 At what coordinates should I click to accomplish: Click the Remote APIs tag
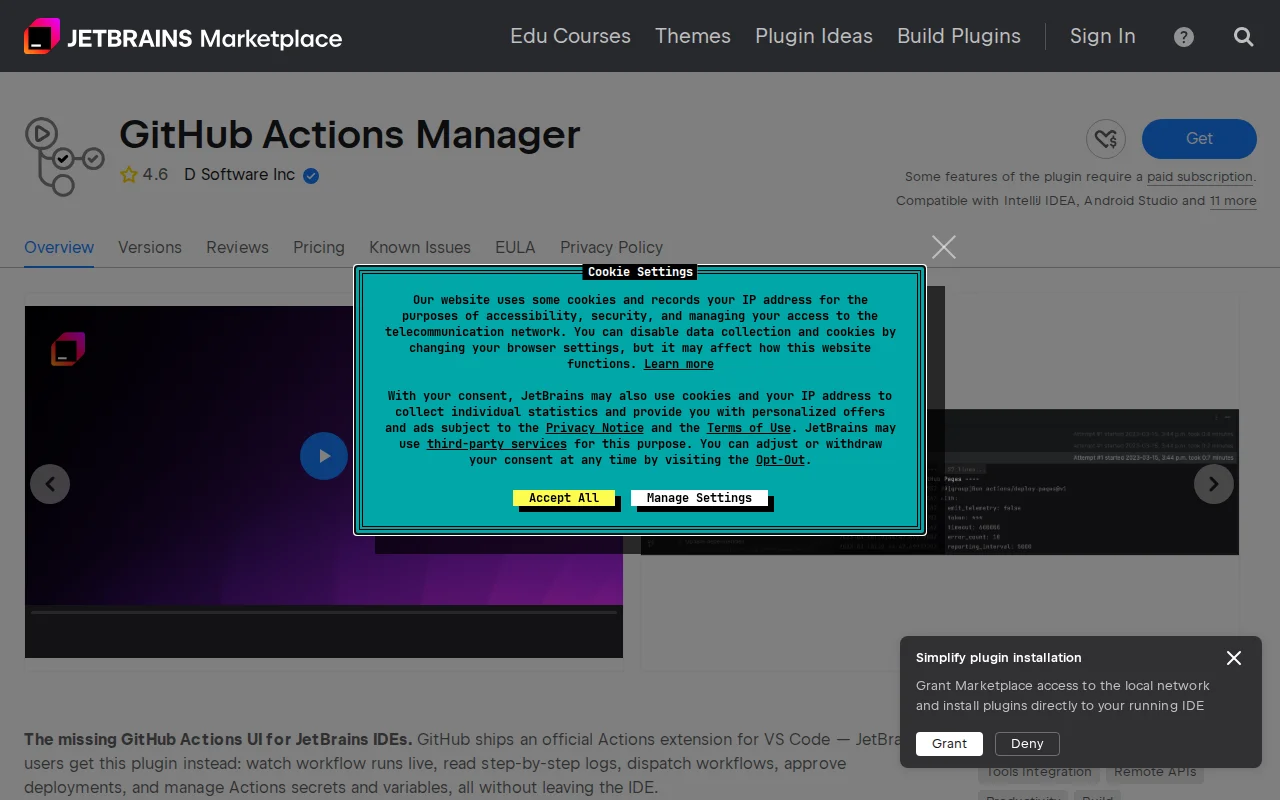1155,772
